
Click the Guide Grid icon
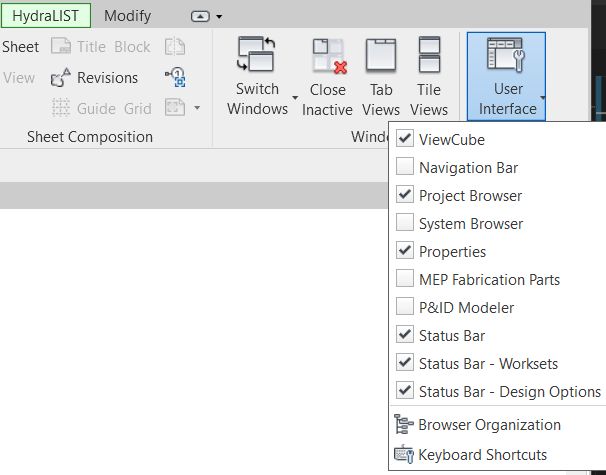coord(61,108)
